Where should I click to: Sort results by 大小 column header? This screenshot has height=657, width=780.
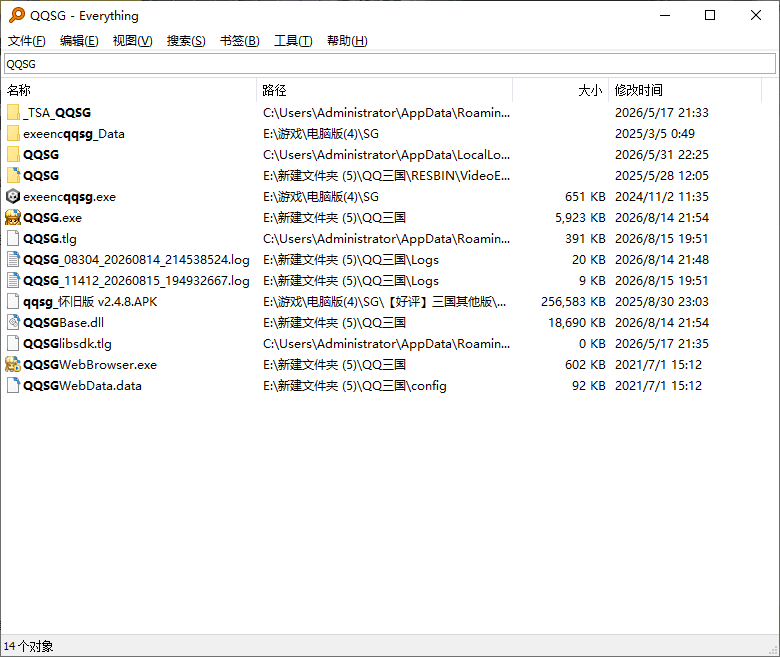click(x=560, y=90)
